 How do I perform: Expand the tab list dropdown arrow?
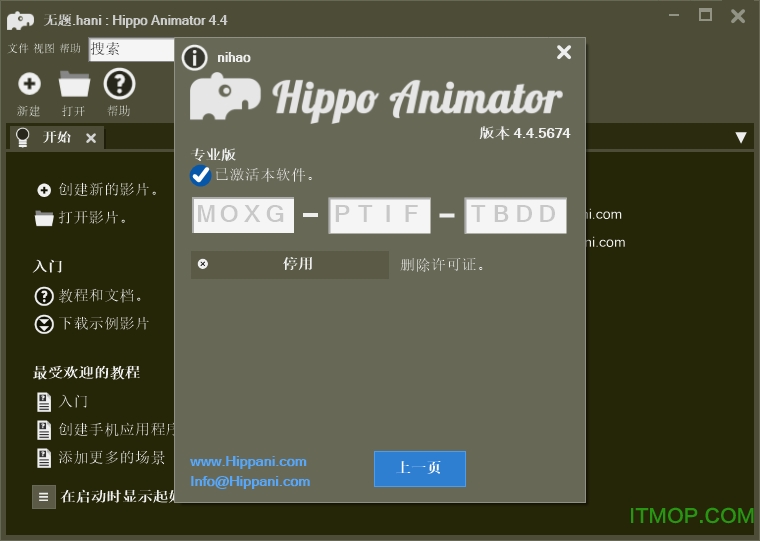point(740,137)
